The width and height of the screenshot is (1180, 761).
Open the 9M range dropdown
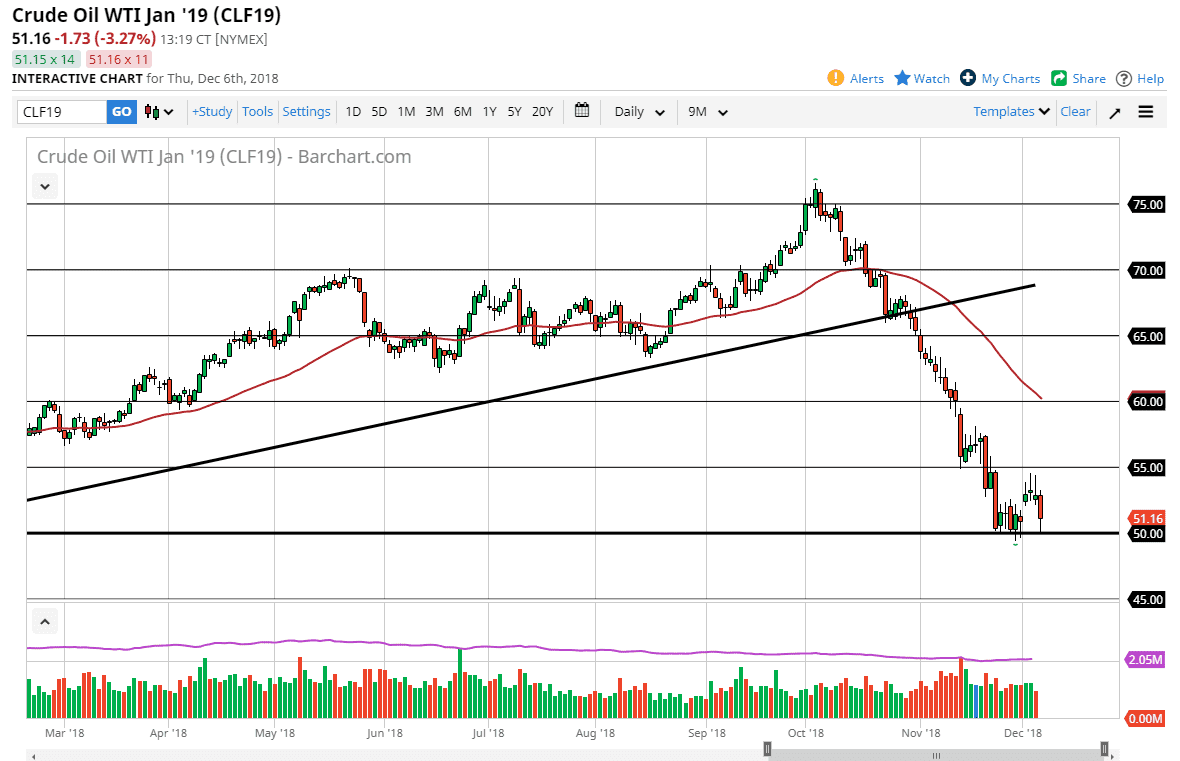707,111
